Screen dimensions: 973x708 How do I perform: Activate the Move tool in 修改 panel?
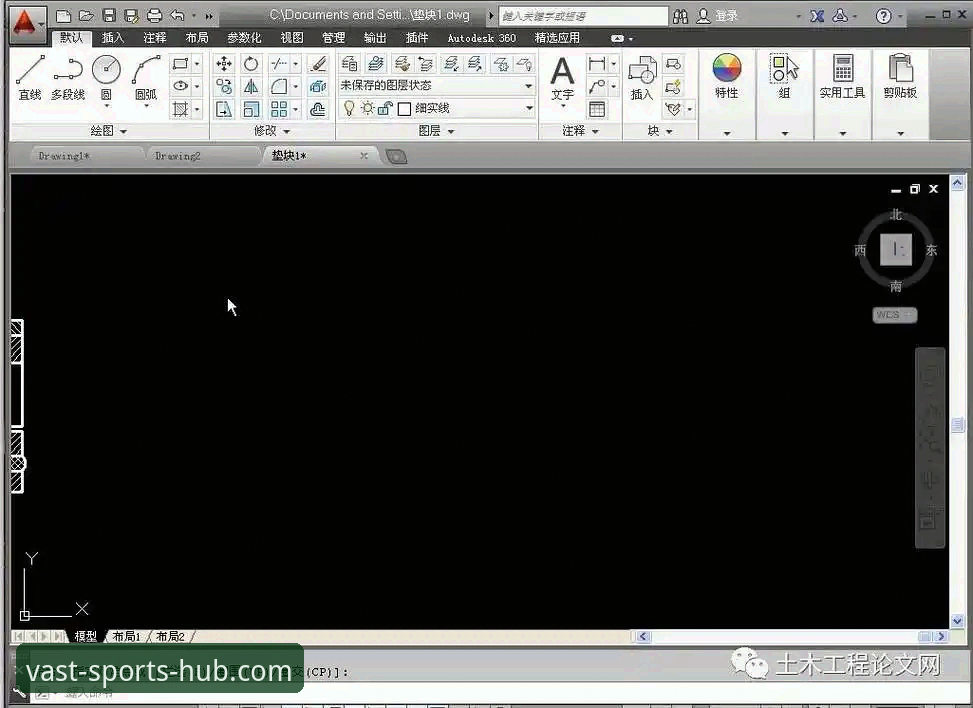(223, 64)
